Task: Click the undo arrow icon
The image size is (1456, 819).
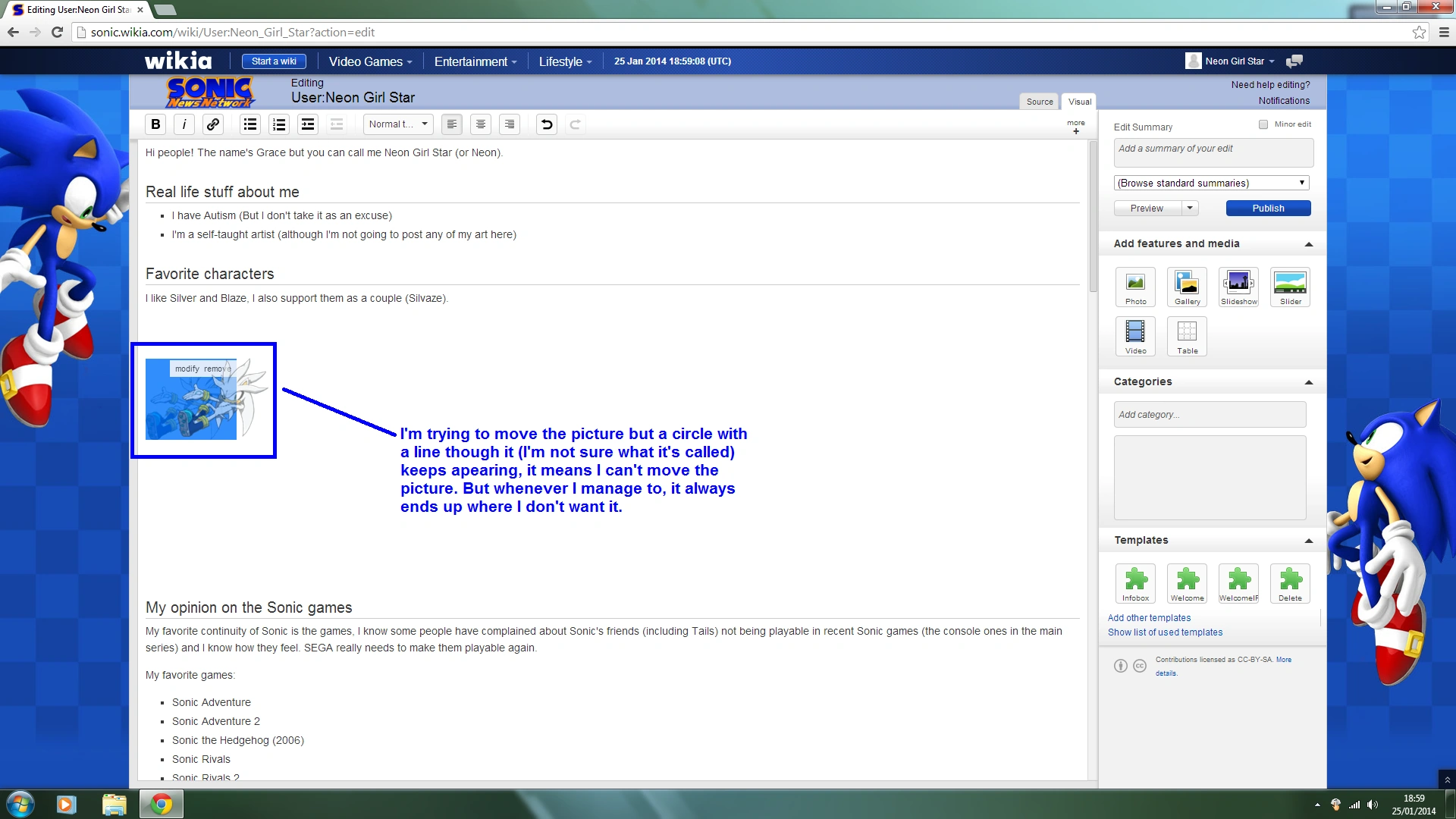Action: coord(546,124)
